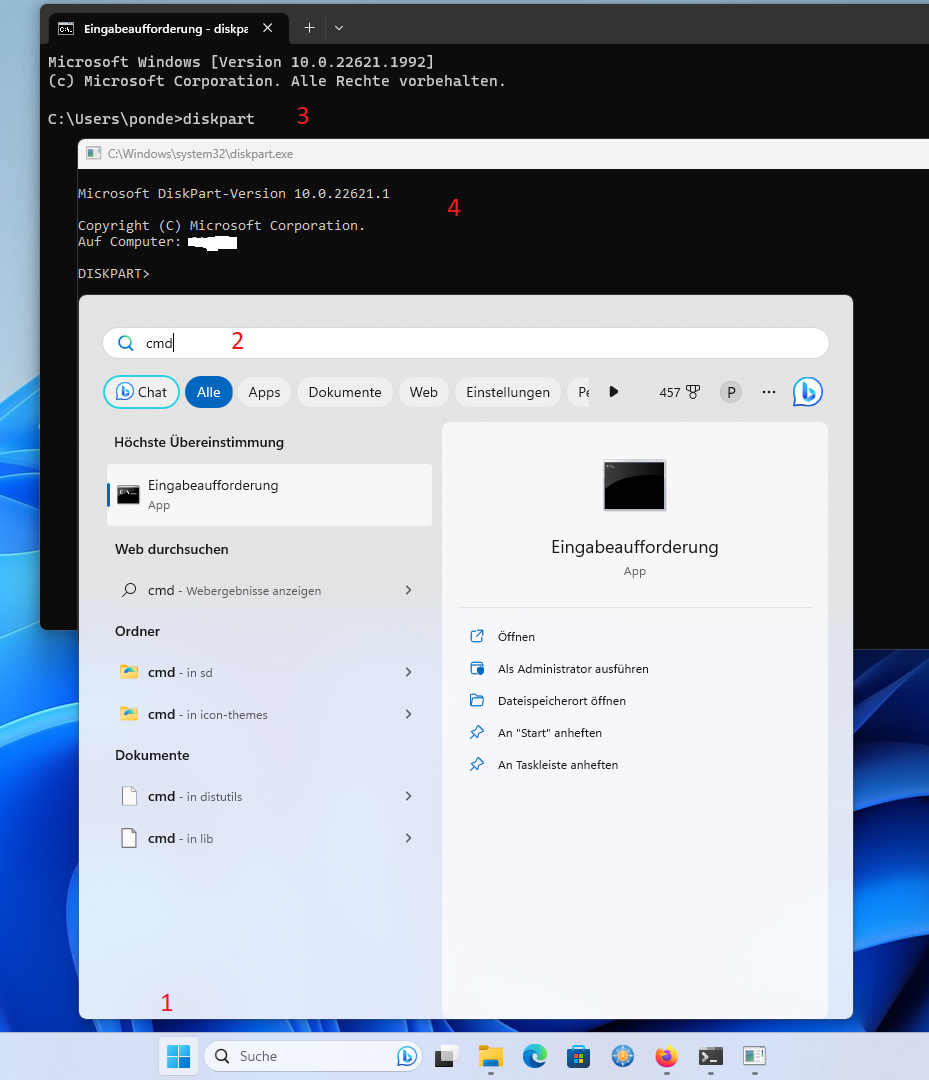Open File Explorer from taskbar

(x=491, y=1056)
